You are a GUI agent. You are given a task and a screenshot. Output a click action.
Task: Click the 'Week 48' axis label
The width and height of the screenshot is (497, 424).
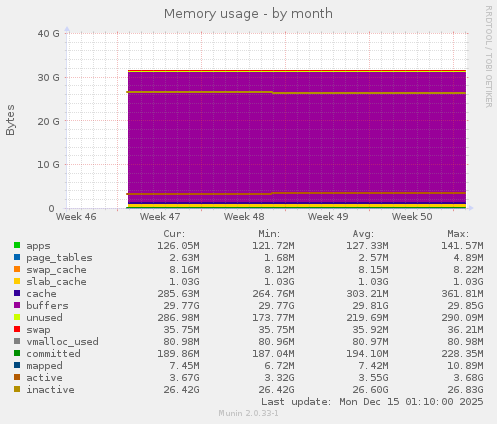coord(244,217)
